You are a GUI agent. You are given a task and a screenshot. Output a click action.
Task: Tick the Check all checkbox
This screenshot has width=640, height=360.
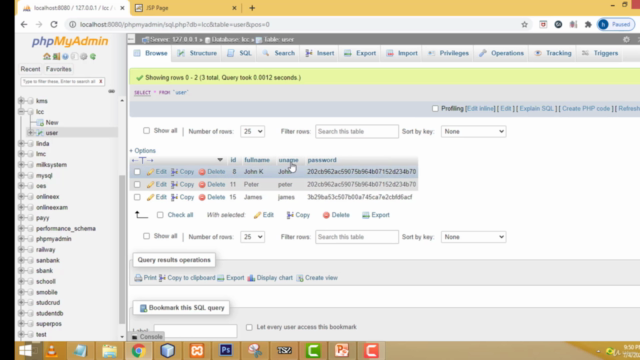160,215
